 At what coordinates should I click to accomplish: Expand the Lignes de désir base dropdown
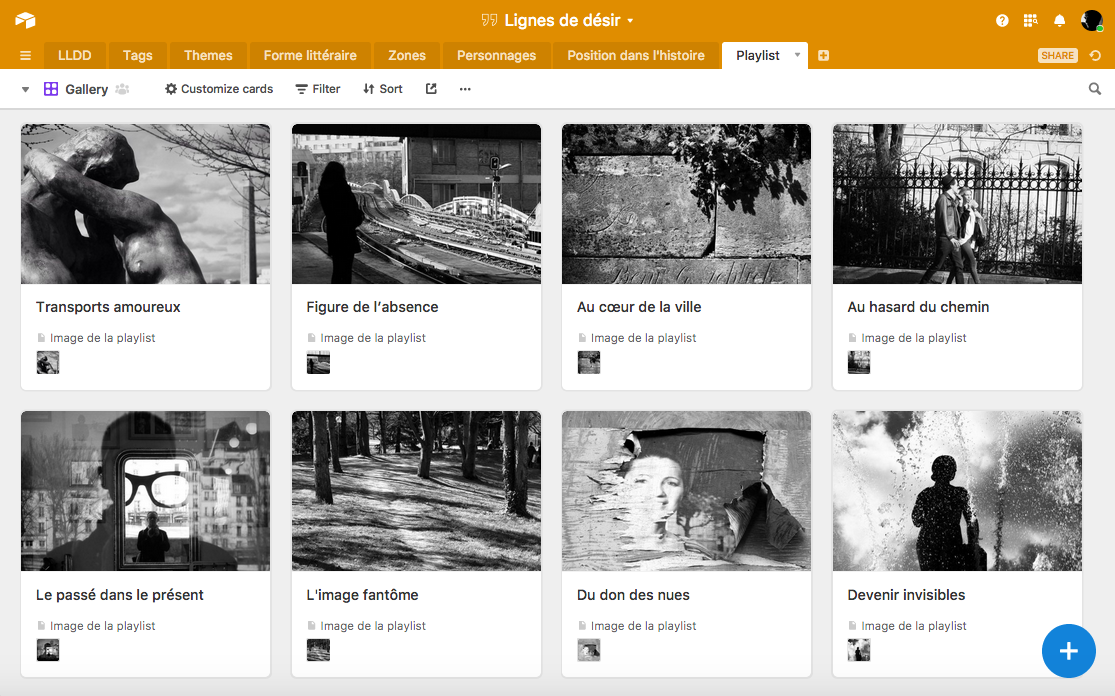coord(630,21)
